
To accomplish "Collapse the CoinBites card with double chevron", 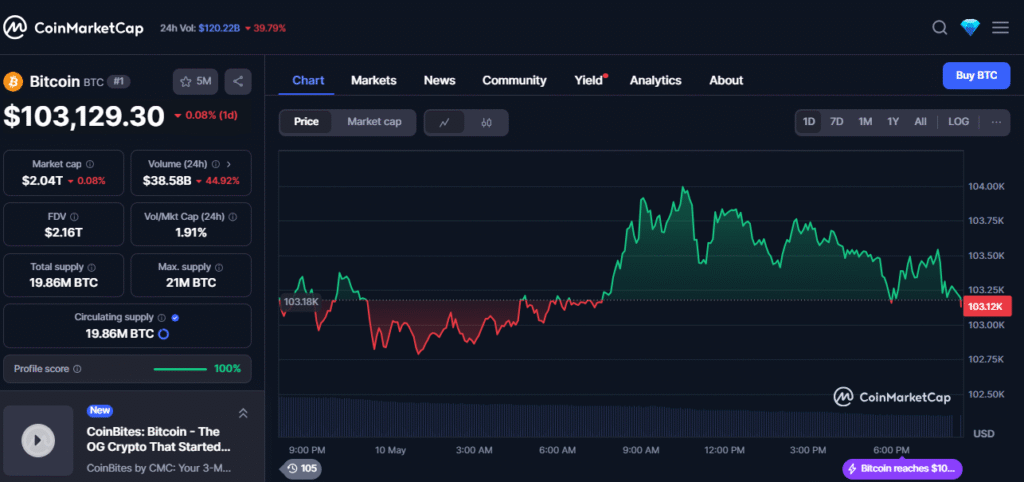I will tap(243, 413).
